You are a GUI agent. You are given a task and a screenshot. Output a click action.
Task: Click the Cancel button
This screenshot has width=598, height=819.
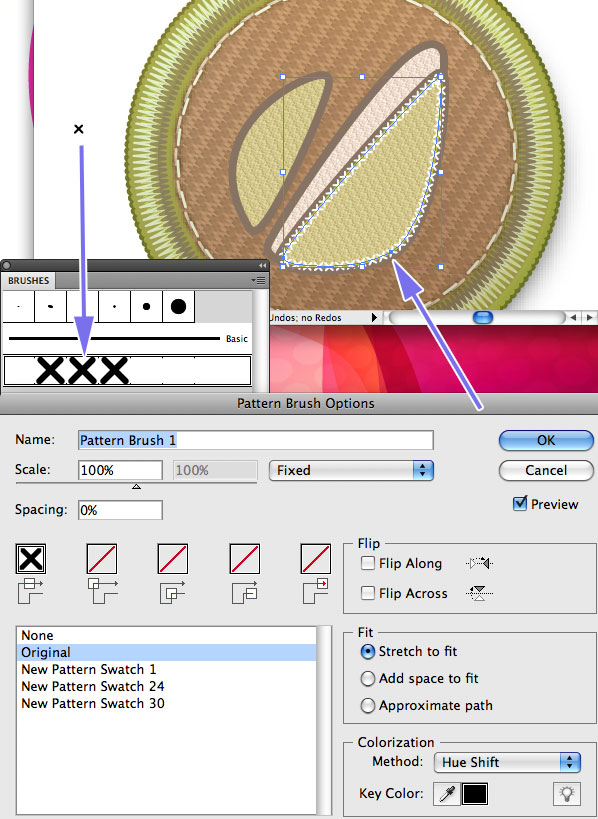546,470
